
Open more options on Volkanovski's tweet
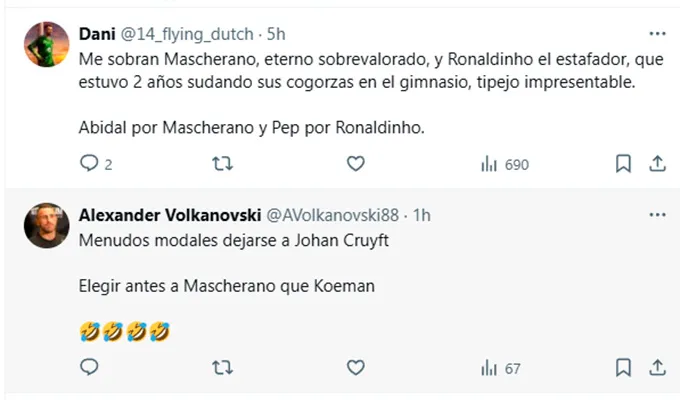point(656,215)
